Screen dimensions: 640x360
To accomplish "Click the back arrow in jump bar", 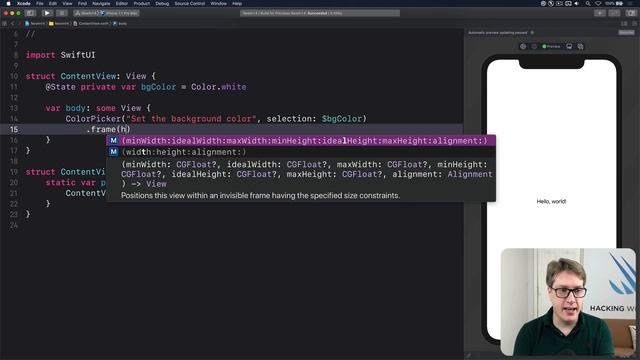I will [13, 24].
